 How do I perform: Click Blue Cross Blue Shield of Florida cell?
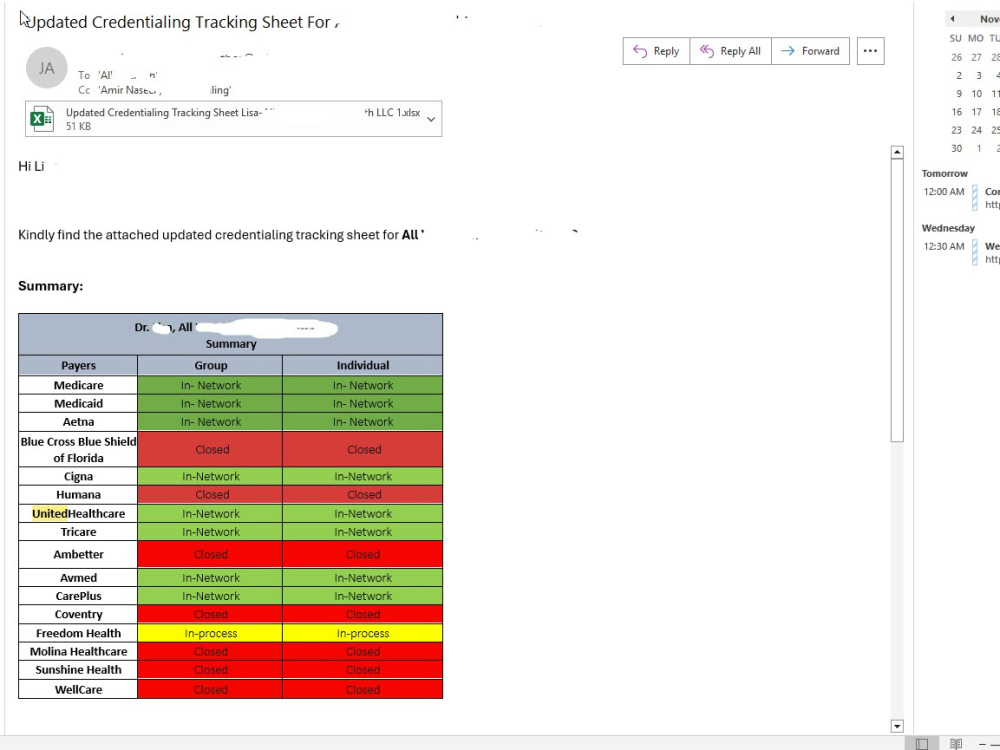tap(78, 450)
